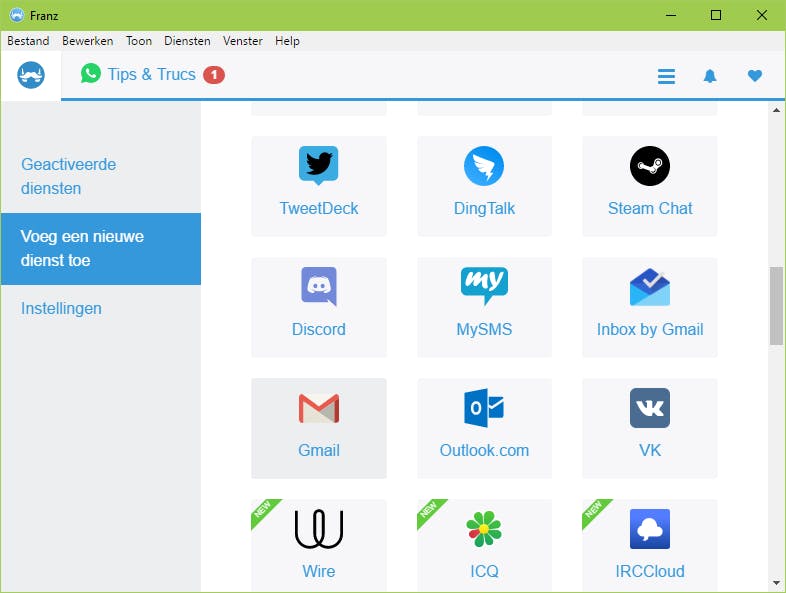Click the scrollbar down arrow
The width and height of the screenshot is (786, 593).
(776, 583)
